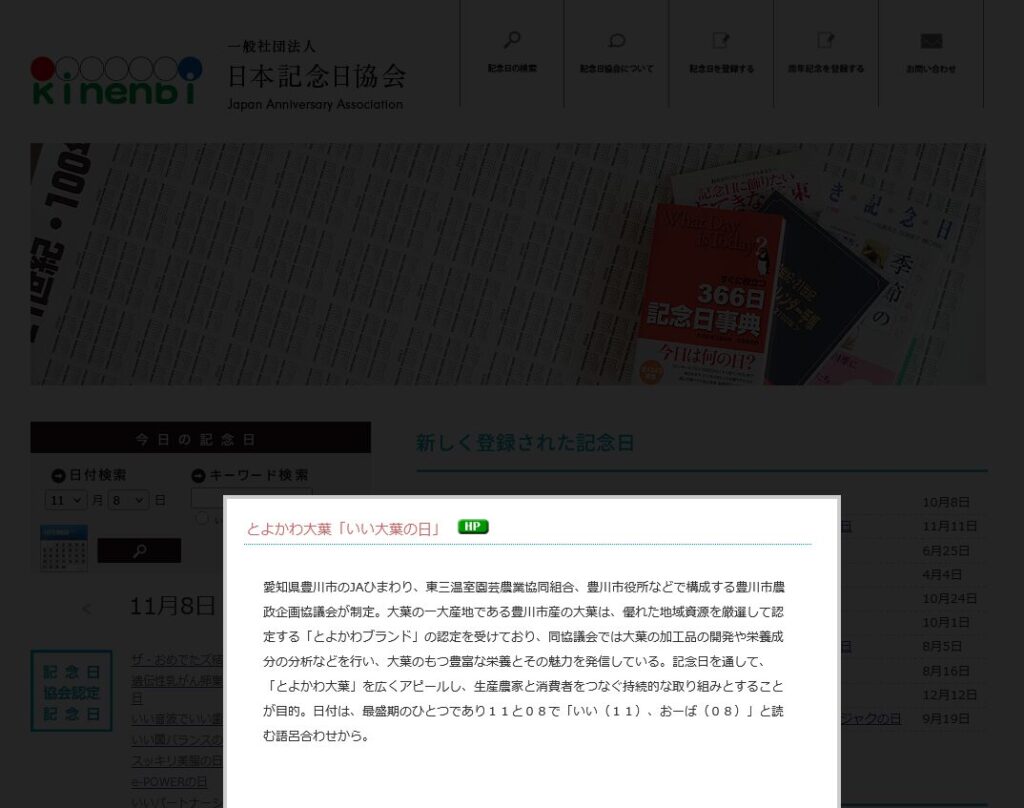The image size is (1024, 808).
Task: Click the kinenbi logo
Action: (116, 81)
